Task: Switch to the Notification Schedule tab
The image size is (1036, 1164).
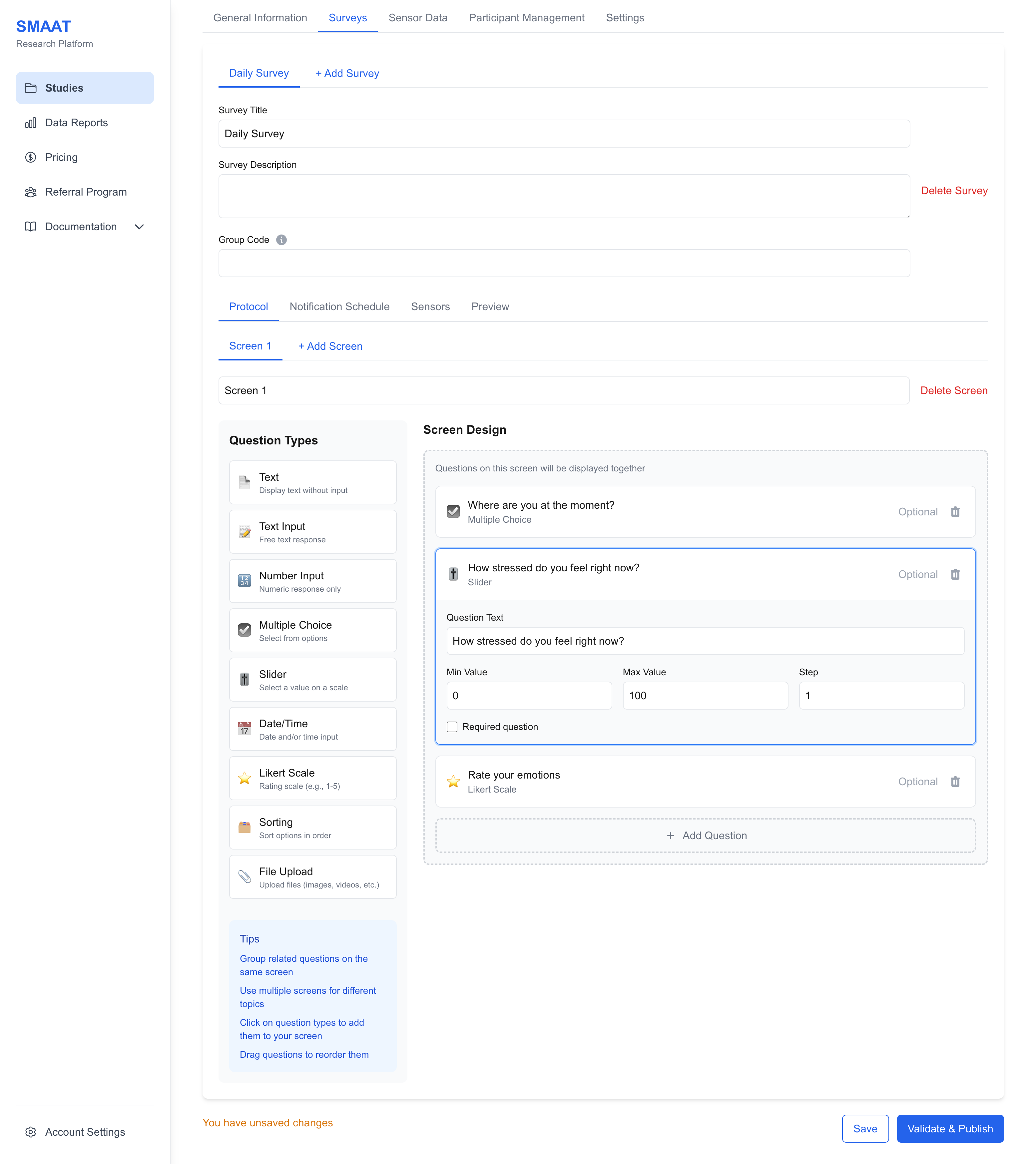Action: 339,307
